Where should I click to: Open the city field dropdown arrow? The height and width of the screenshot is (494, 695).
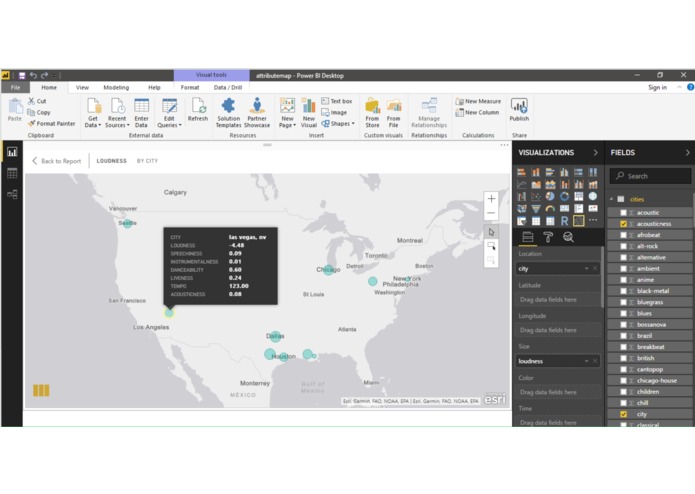coord(586,268)
